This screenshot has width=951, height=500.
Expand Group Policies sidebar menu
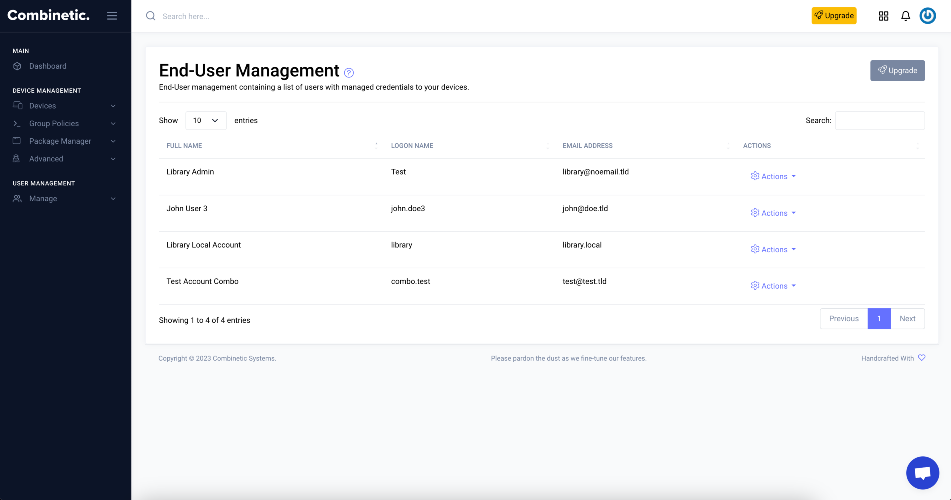coord(66,123)
